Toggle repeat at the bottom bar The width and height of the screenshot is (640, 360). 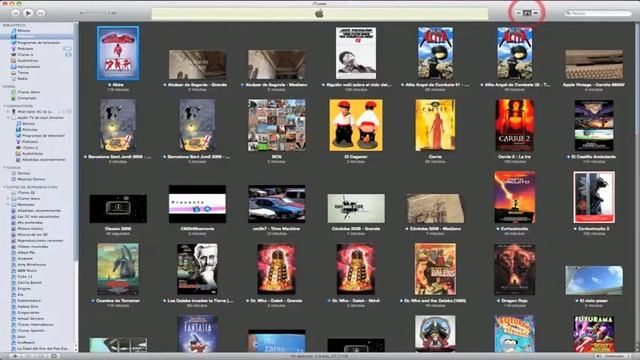[41, 356]
